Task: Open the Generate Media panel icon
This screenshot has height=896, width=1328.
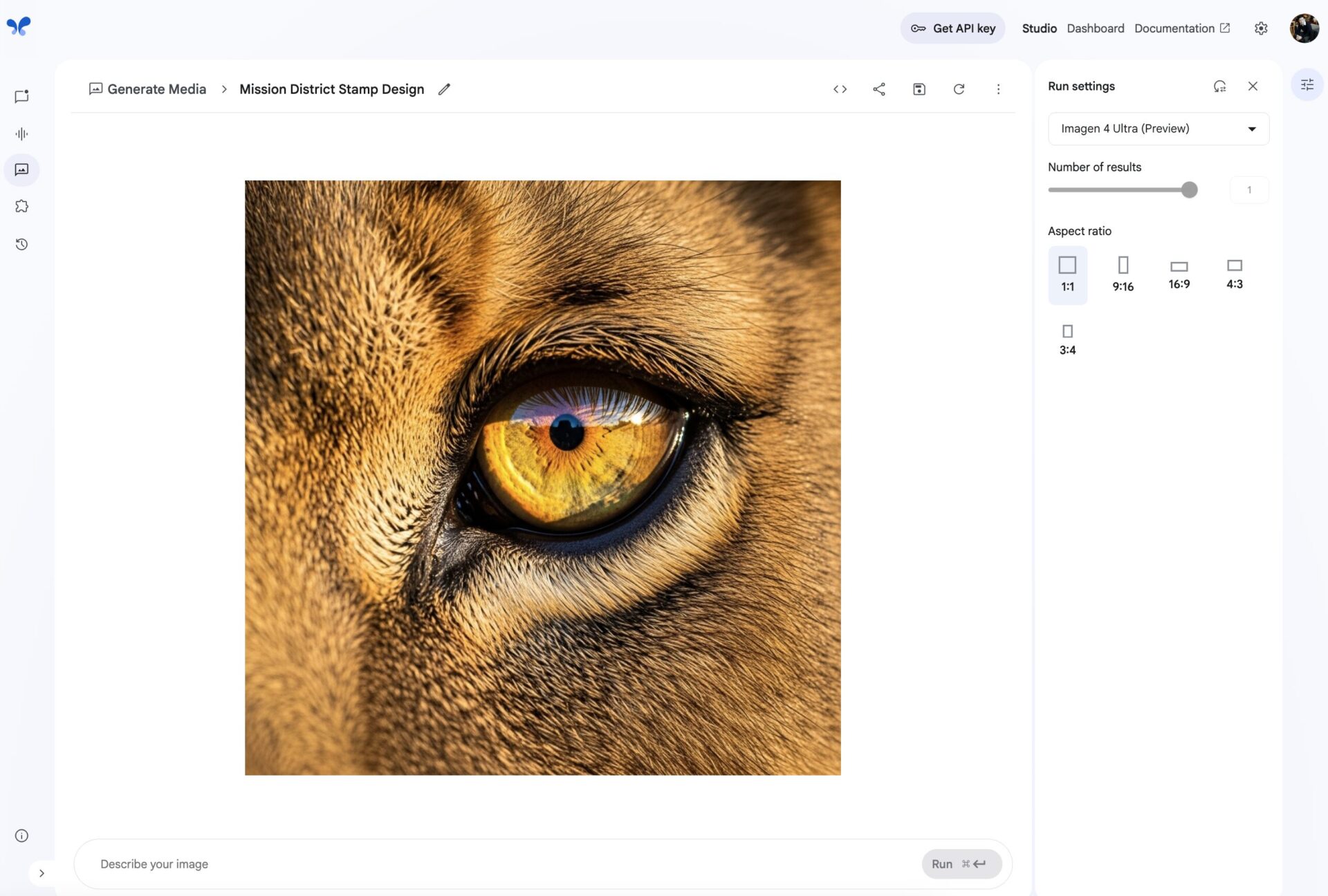Action: point(21,169)
